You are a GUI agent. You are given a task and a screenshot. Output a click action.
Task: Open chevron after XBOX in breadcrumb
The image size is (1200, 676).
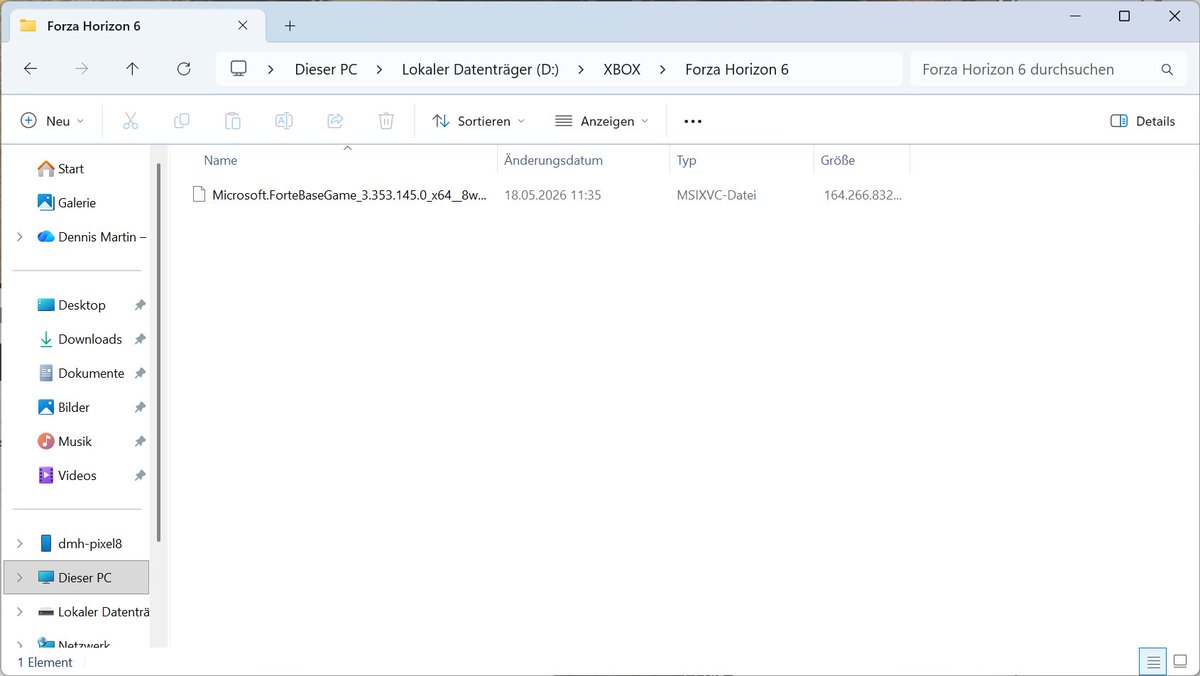tap(662, 69)
